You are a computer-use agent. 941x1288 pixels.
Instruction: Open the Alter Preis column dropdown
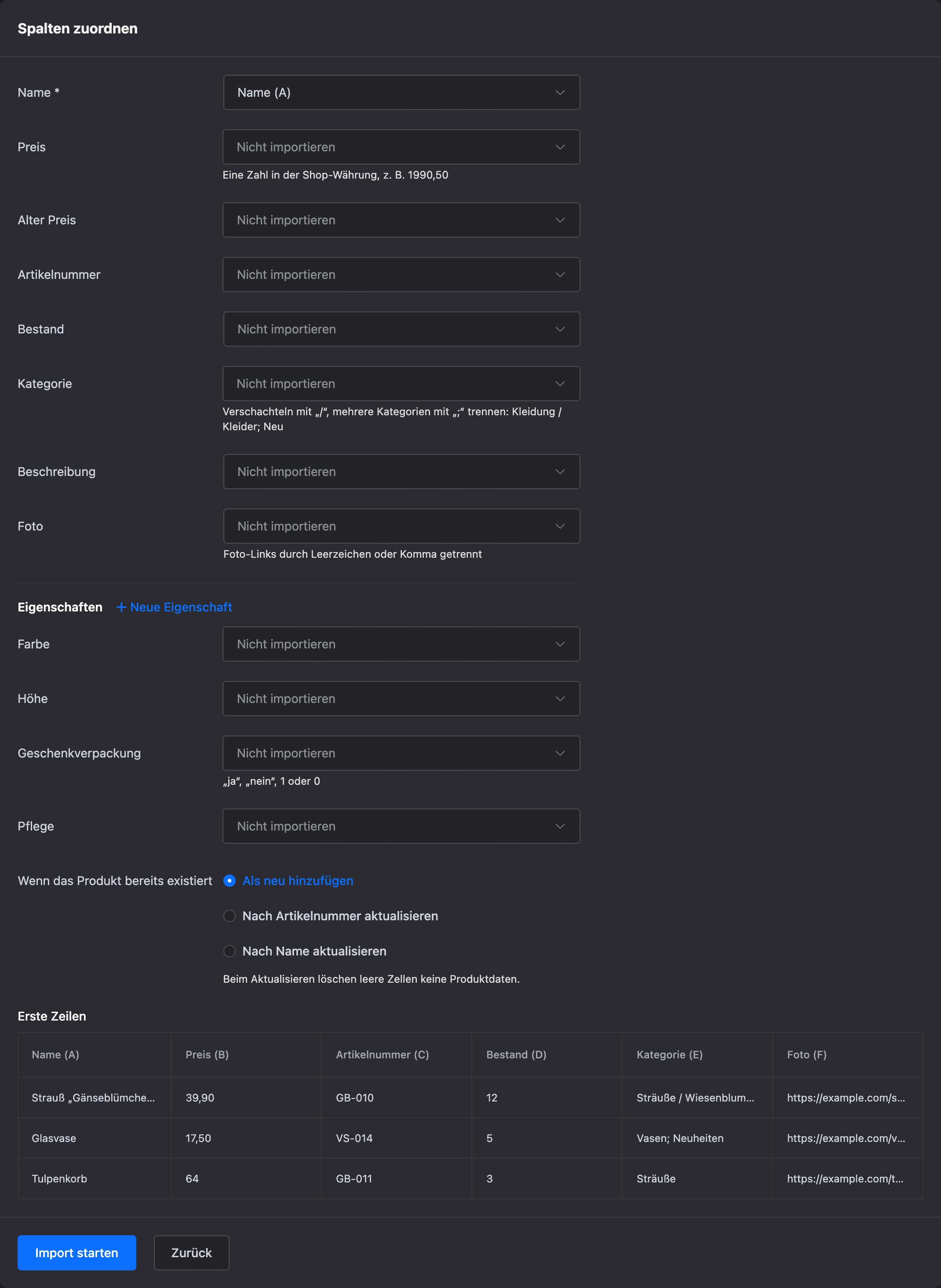(401, 220)
